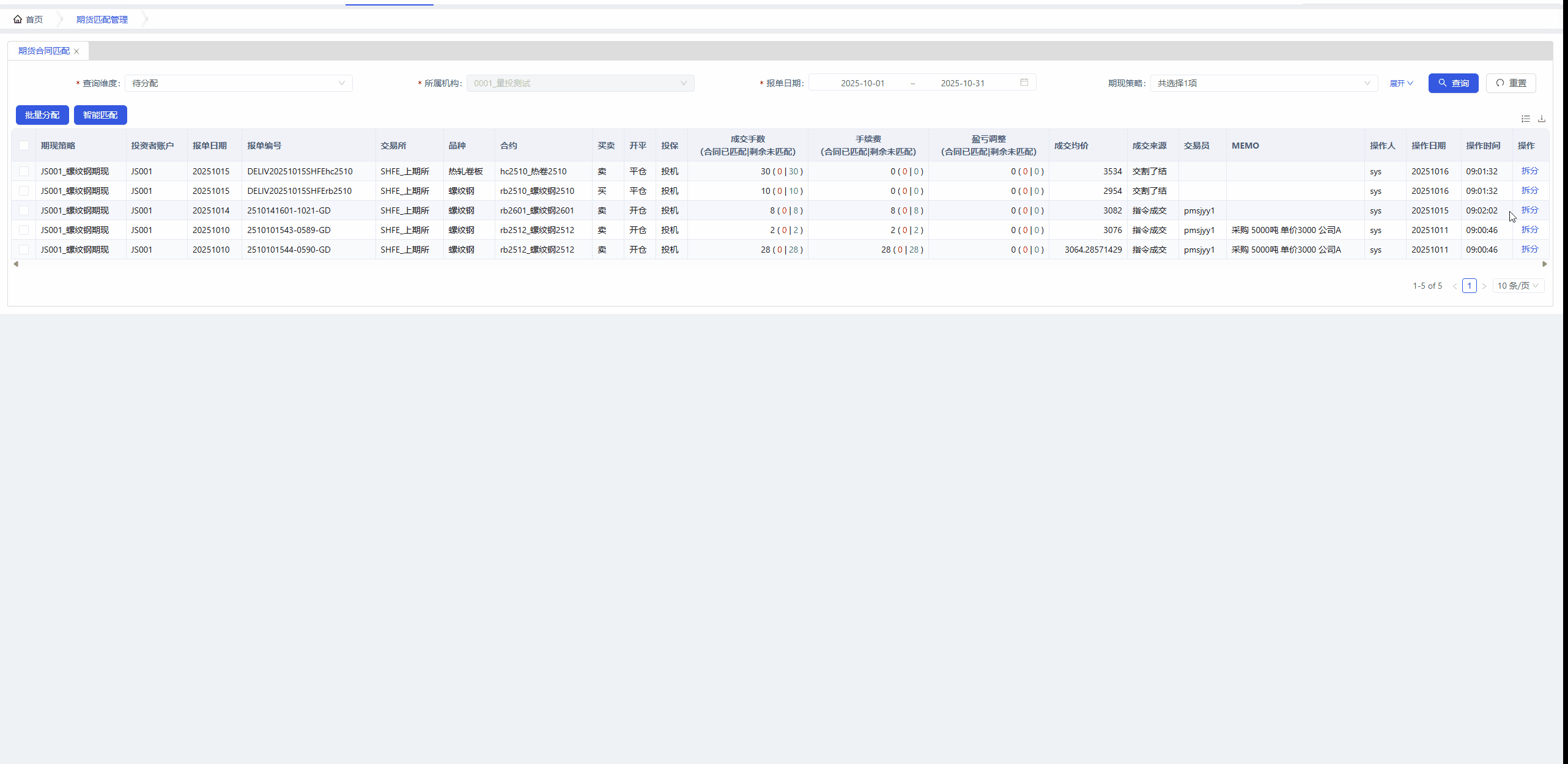This screenshot has width=1568, height=764.
Task: Open the 10 条/页 page size selector
Action: pyautogui.click(x=1518, y=286)
